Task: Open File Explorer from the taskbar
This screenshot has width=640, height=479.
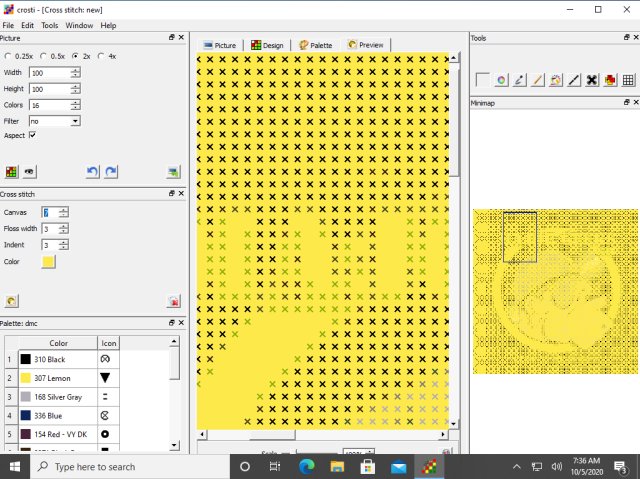Action: click(x=337, y=467)
